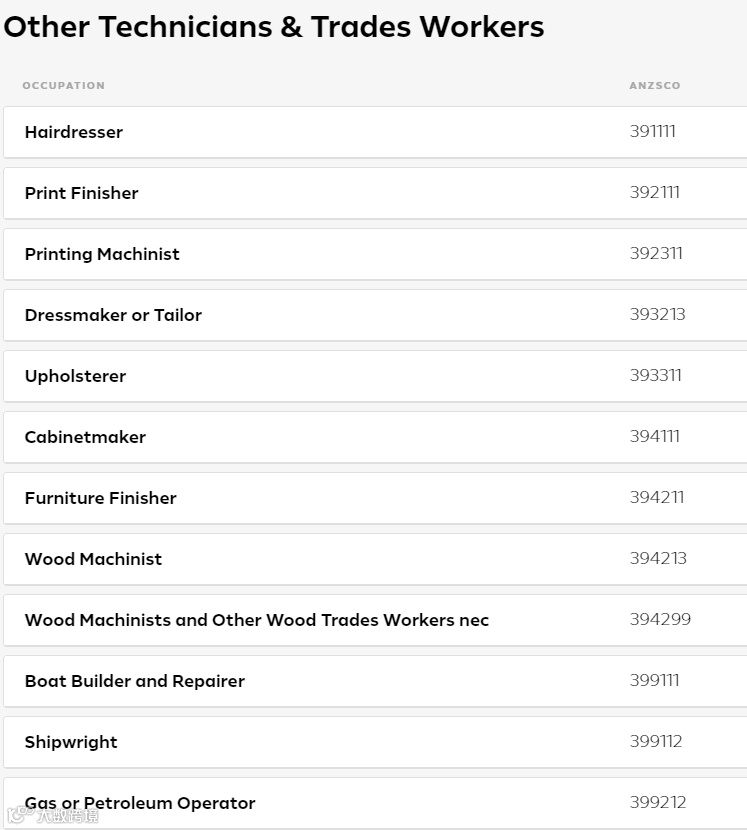Image resolution: width=747 pixels, height=830 pixels.
Task: Click ANZSCO code 399112
Action: [656, 741]
